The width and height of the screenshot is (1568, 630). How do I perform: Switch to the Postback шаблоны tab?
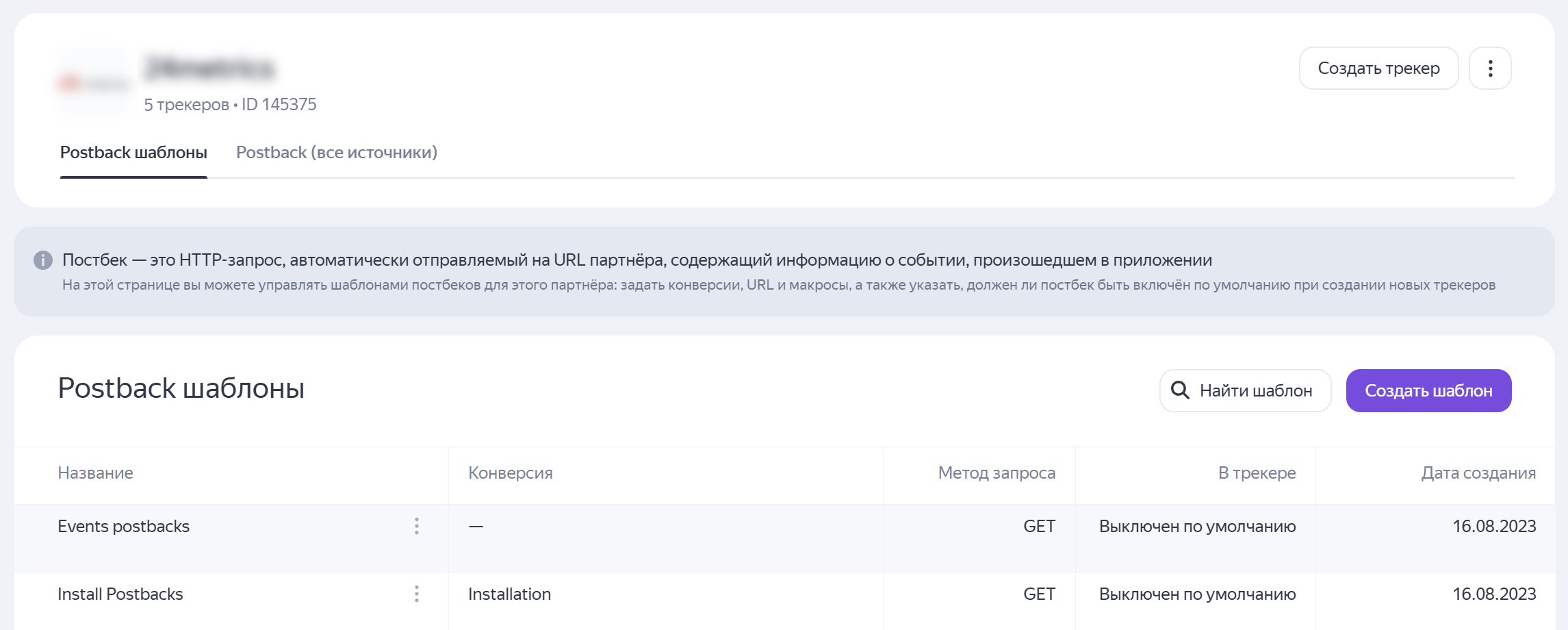click(x=133, y=153)
